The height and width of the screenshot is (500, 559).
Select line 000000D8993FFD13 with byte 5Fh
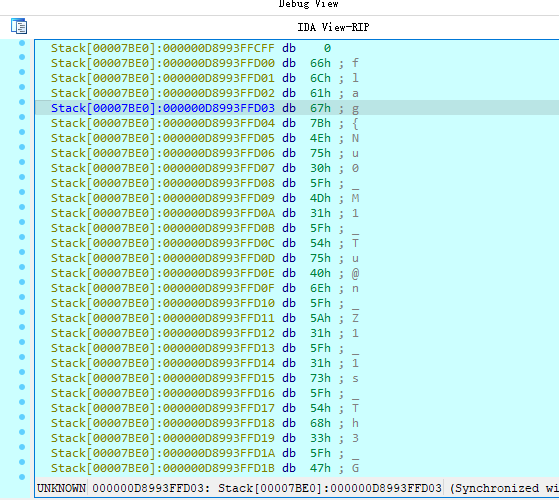205,348
